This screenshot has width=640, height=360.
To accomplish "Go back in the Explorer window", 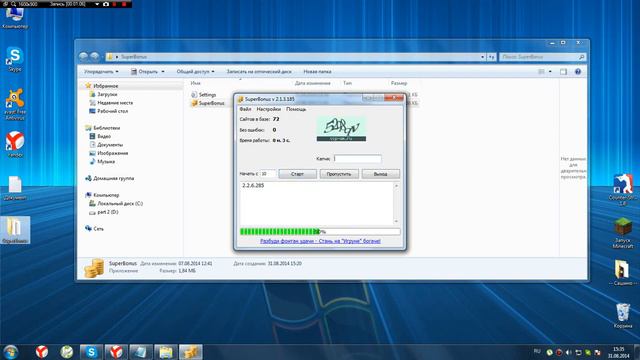I will pyautogui.click(x=83, y=57).
